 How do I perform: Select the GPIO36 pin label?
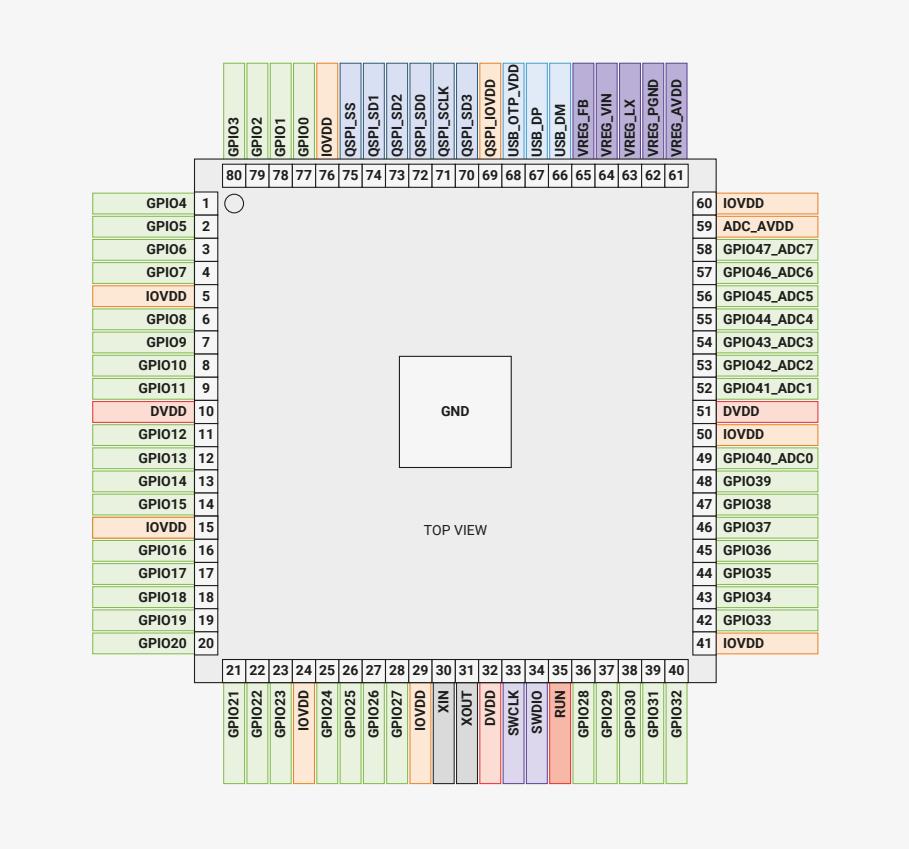click(768, 551)
